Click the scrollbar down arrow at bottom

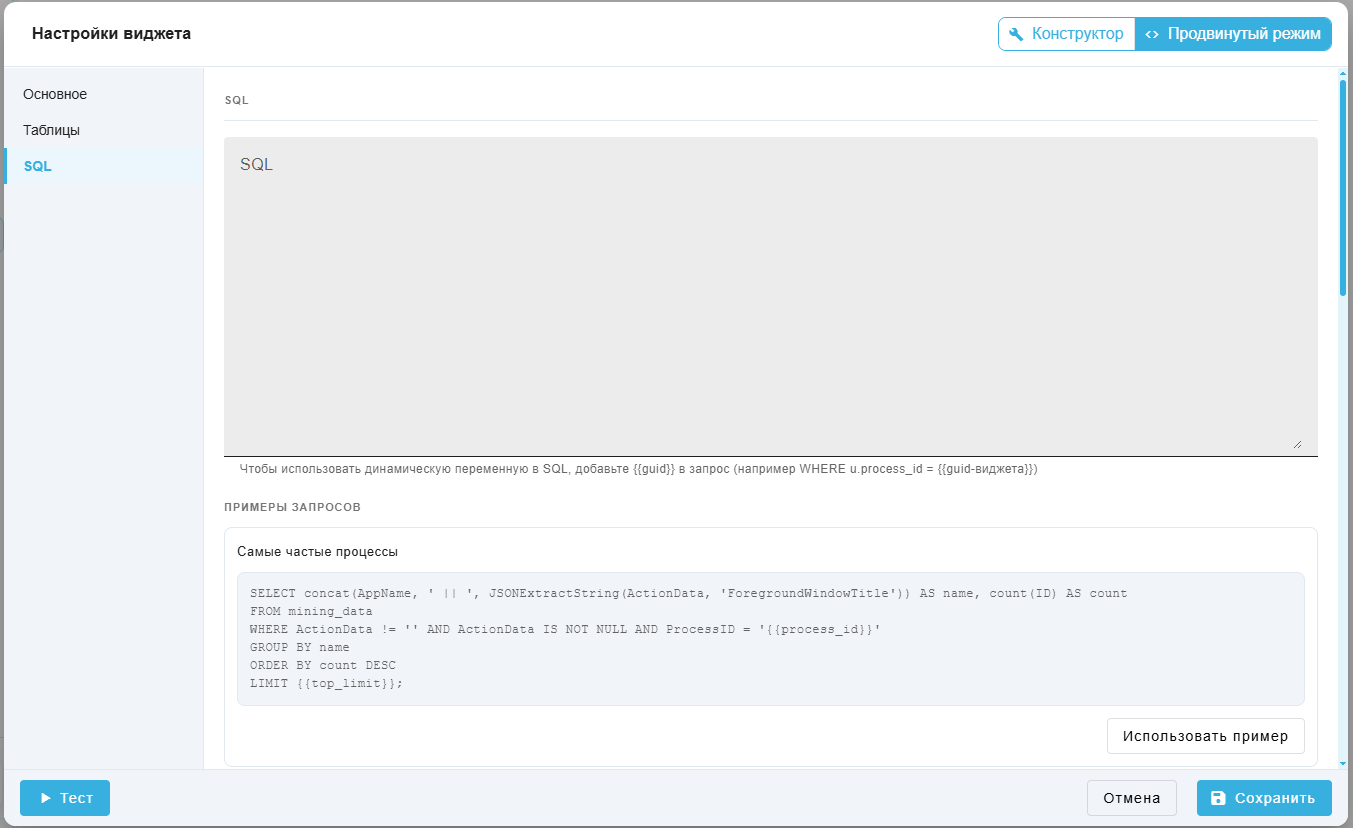point(1343,762)
